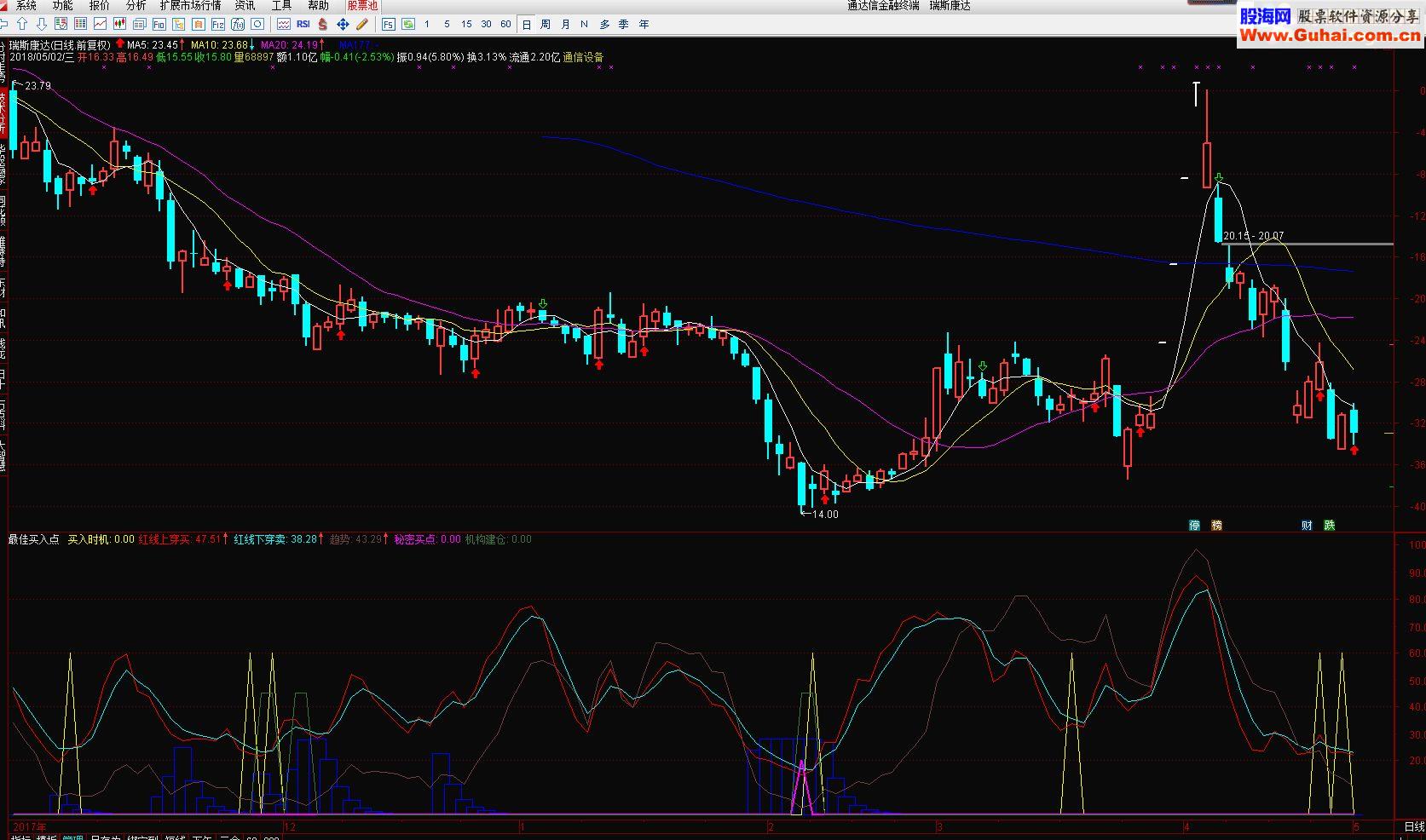Select yearly (年) period
This screenshot has height=840, width=1426.
pos(644,25)
